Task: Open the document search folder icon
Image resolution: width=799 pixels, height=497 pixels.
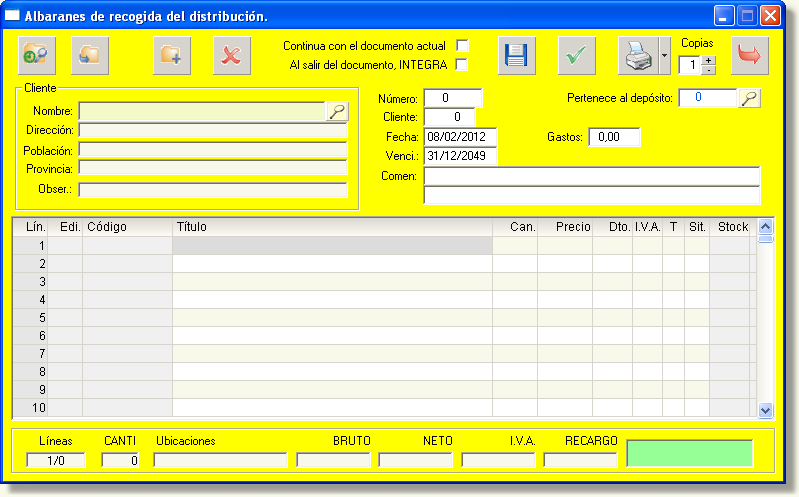Action: [x=37, y=56]
